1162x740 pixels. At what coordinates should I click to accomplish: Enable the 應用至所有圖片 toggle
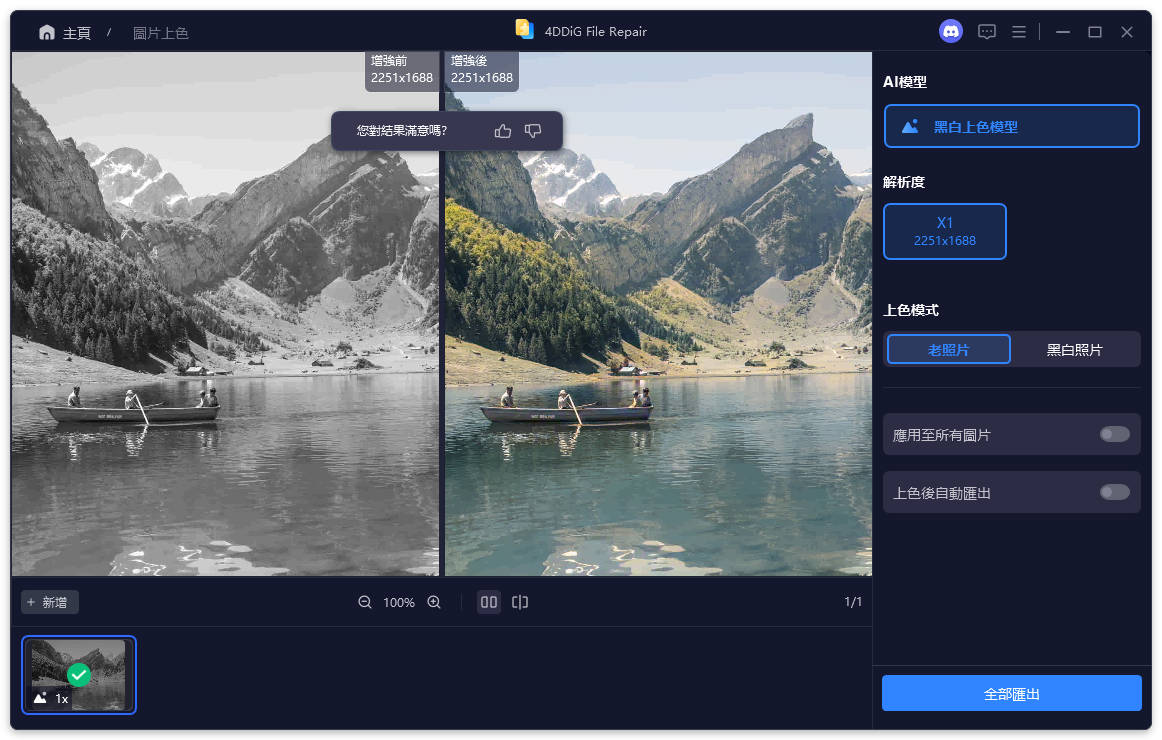coord(1113,434)
